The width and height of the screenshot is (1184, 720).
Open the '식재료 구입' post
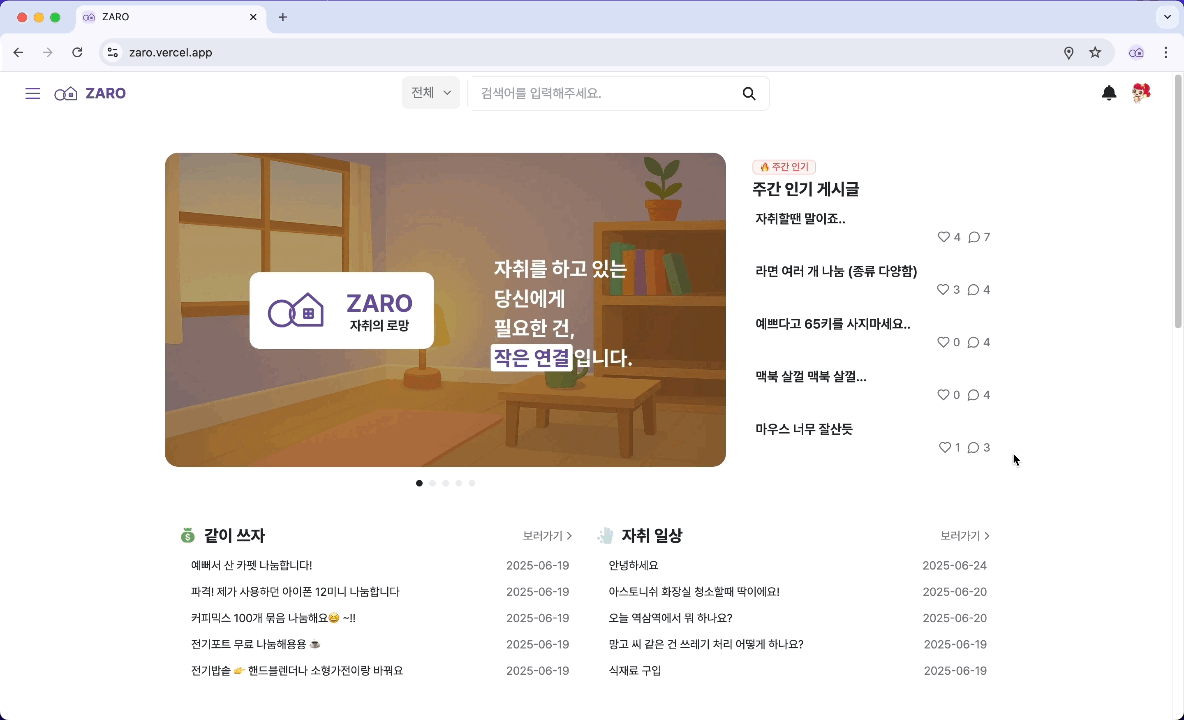(635, 671)
